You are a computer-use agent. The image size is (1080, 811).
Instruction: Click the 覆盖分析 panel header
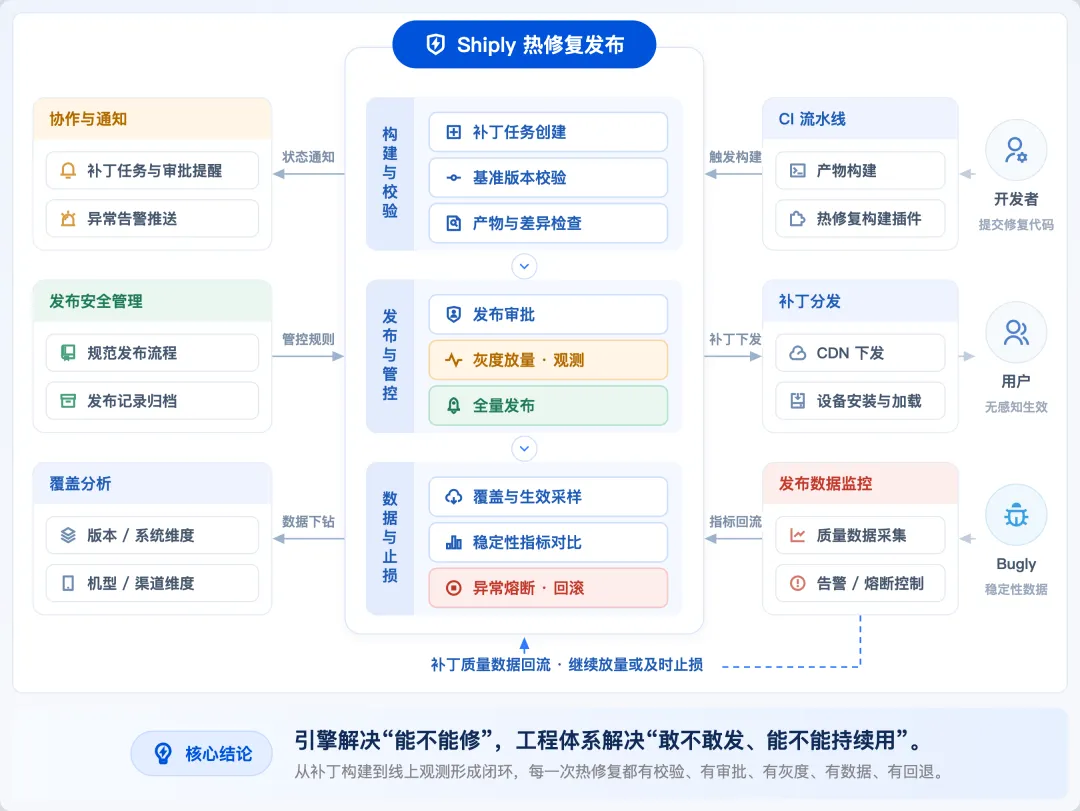152,484
